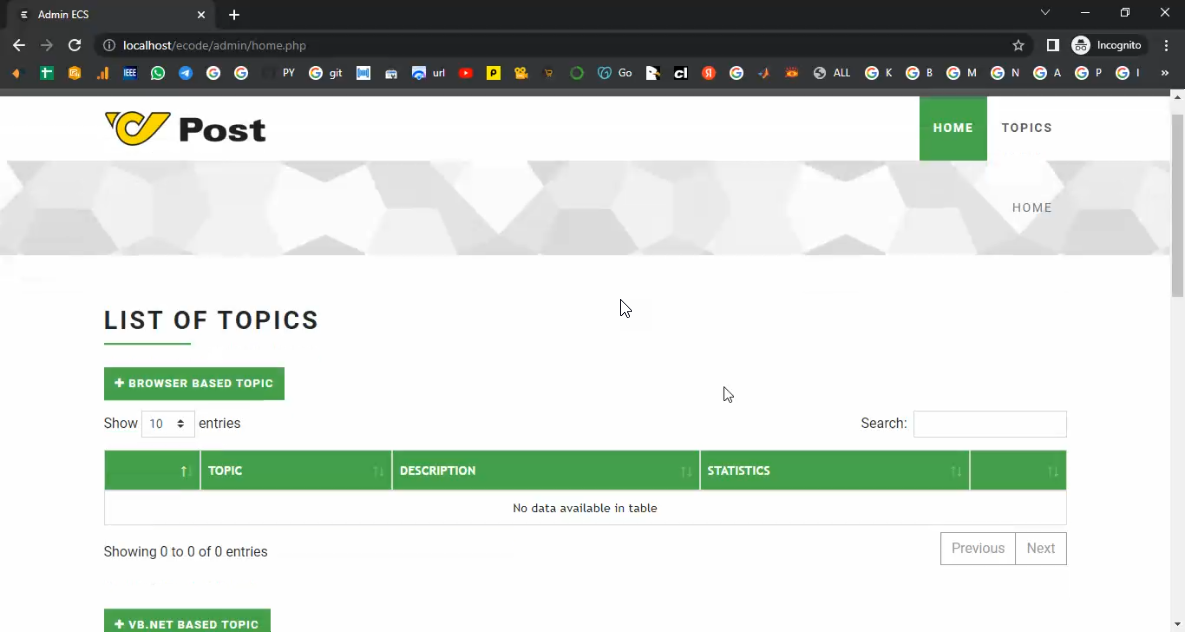Open the yellow video camera bookmark
Image resolution: width=1185 pixels, height=632 pixels.
(521, 73)
